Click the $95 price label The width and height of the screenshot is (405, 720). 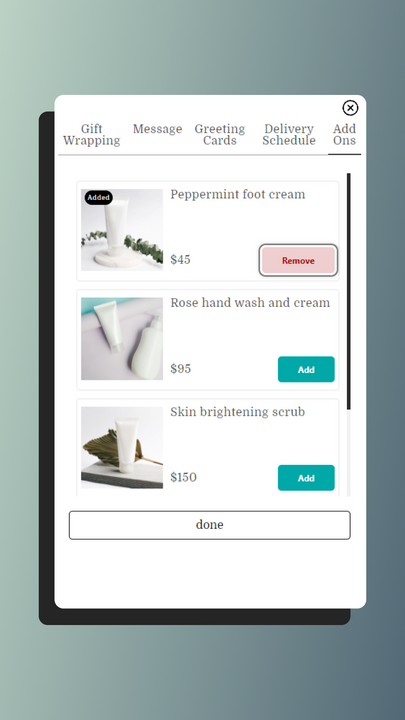180,369
